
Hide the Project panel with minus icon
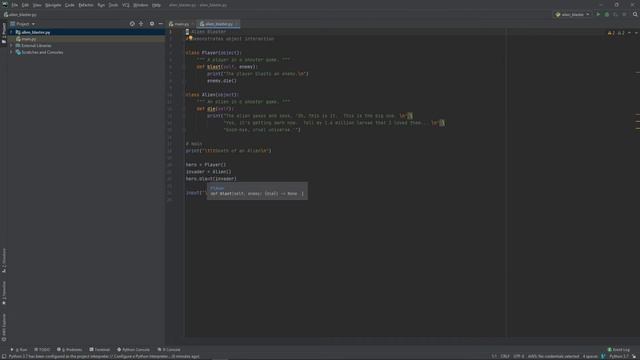click(160, 24)
